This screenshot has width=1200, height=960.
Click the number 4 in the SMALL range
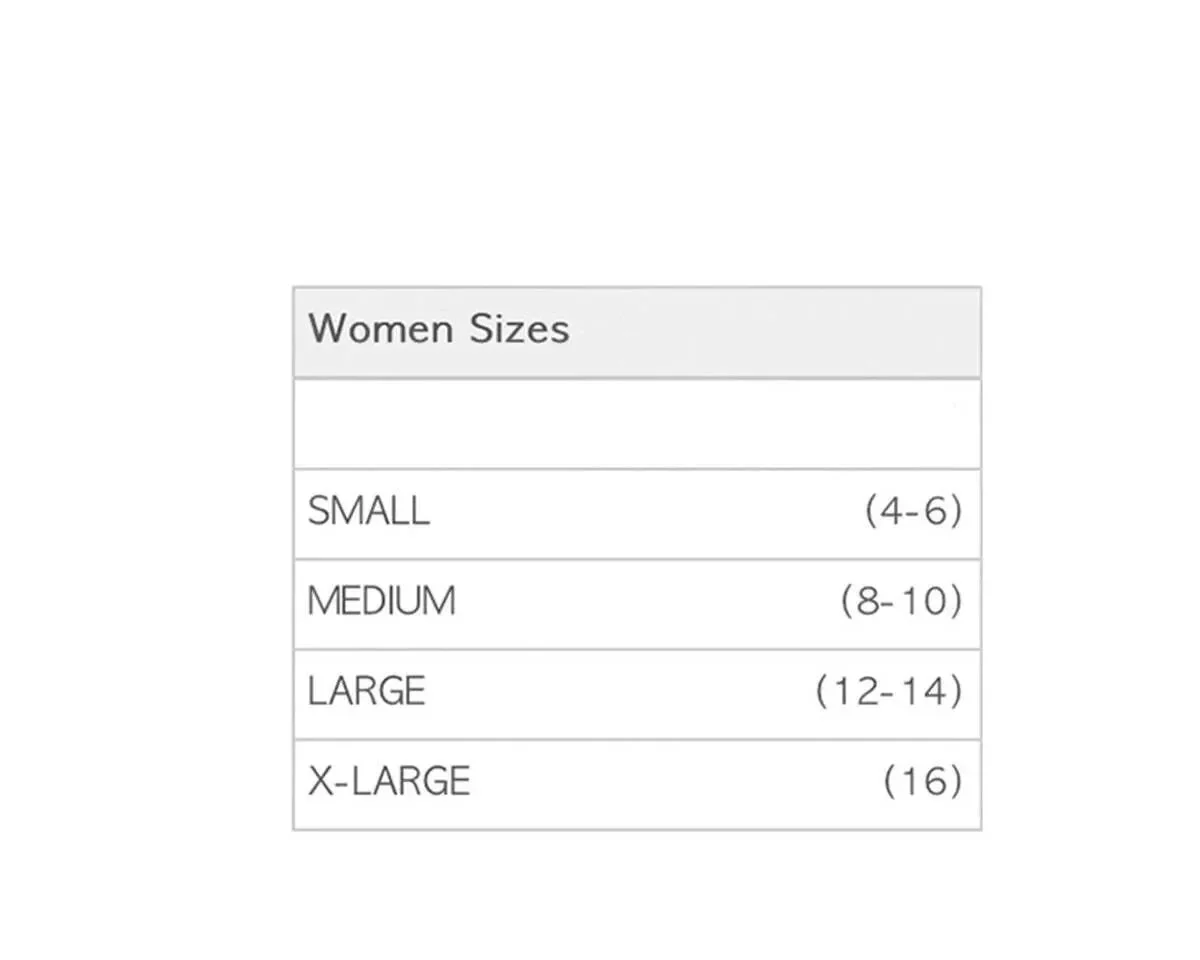tap(889, 512)
